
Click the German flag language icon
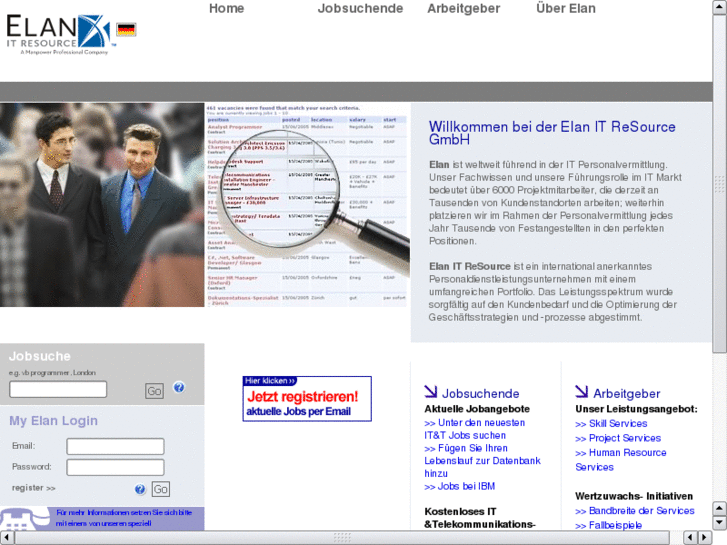click(126, 29)
